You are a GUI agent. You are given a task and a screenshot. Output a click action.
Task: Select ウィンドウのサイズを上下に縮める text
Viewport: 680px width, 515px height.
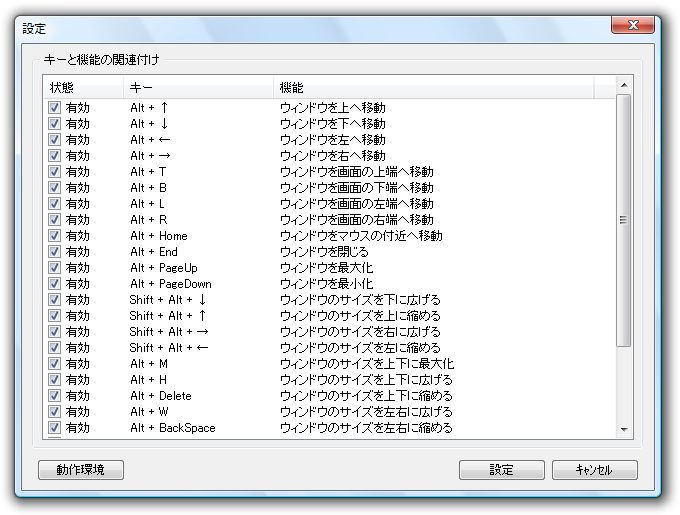pos(366,396)
